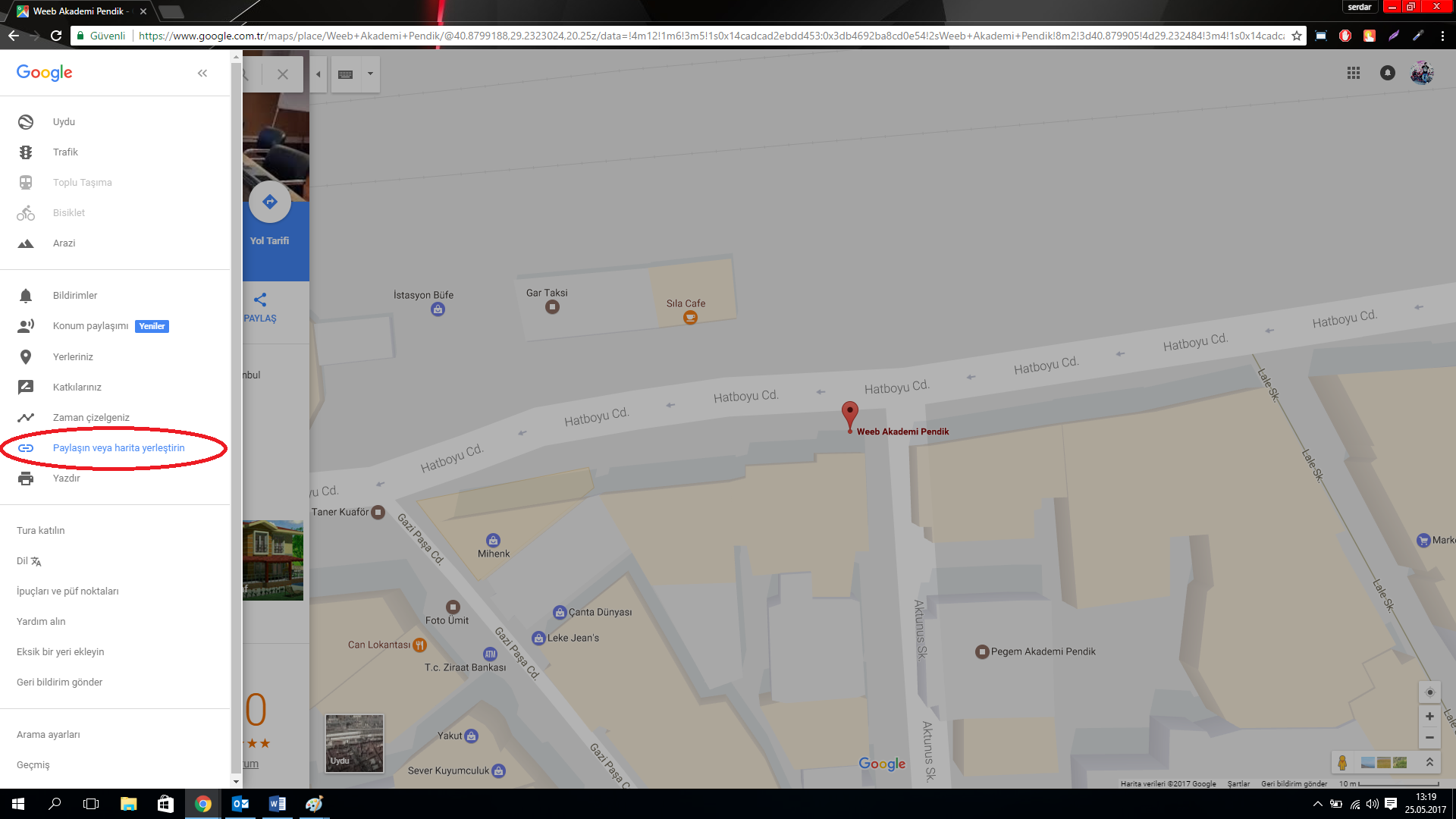Open notifications bell in top right

(x=1388, y=74)
